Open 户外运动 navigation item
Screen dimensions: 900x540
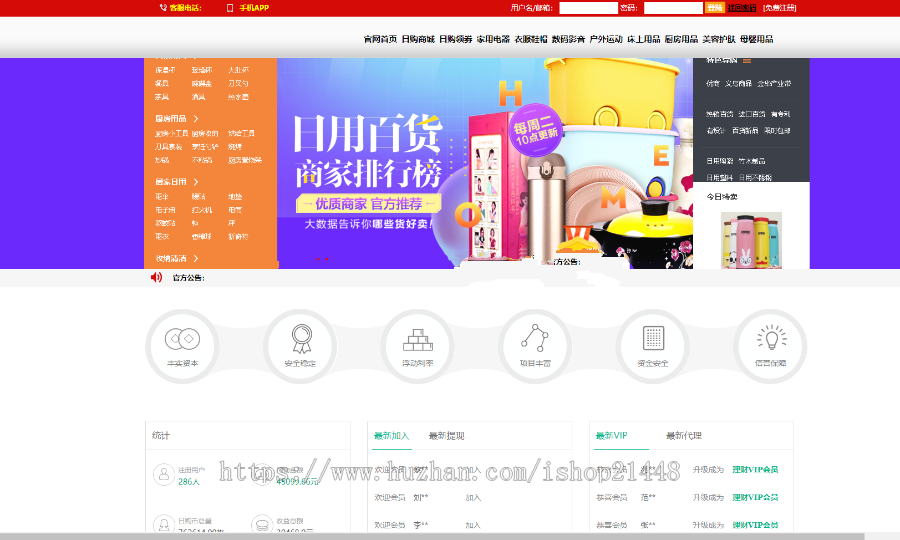(606, 39)
